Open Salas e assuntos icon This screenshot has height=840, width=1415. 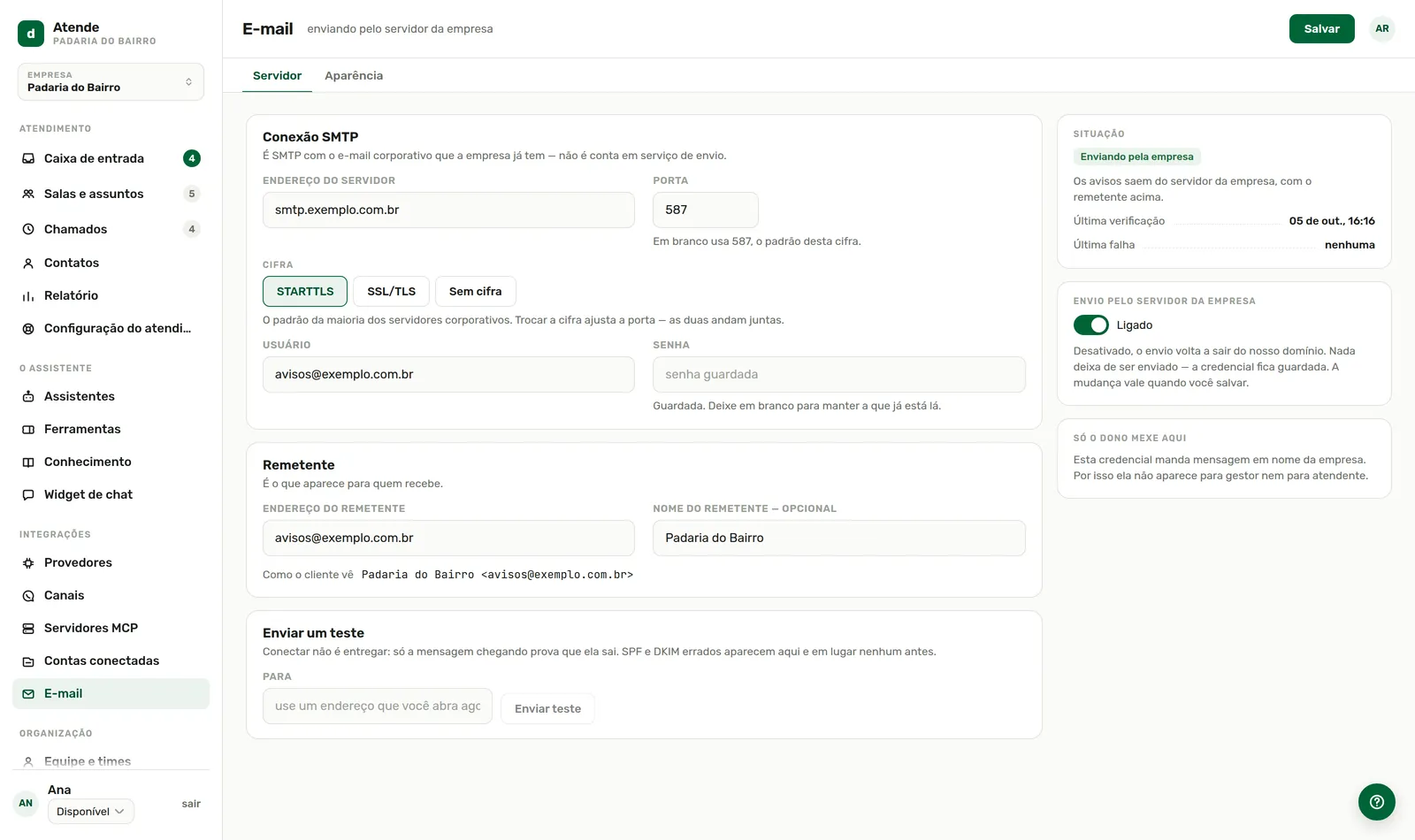[28, 194]
